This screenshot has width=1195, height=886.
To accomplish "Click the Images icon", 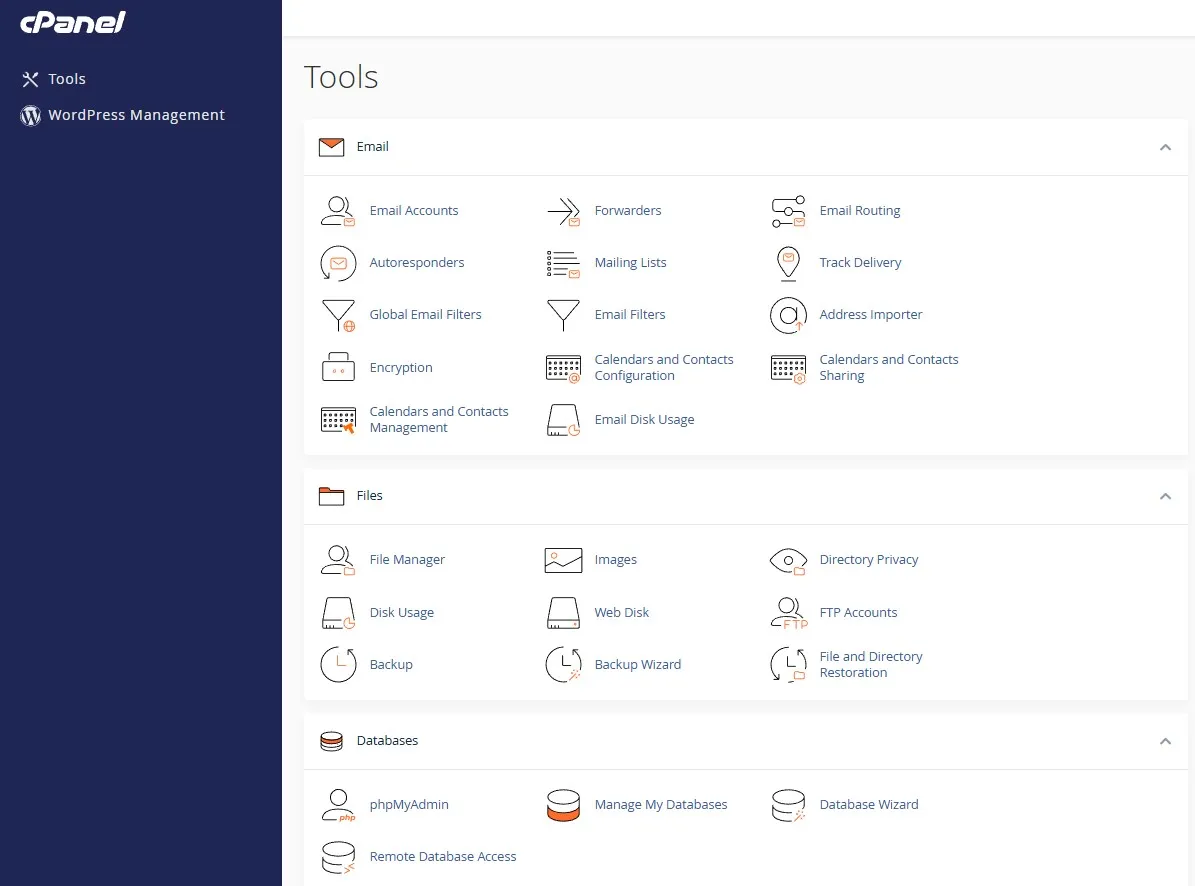I will tap(563, 560).
